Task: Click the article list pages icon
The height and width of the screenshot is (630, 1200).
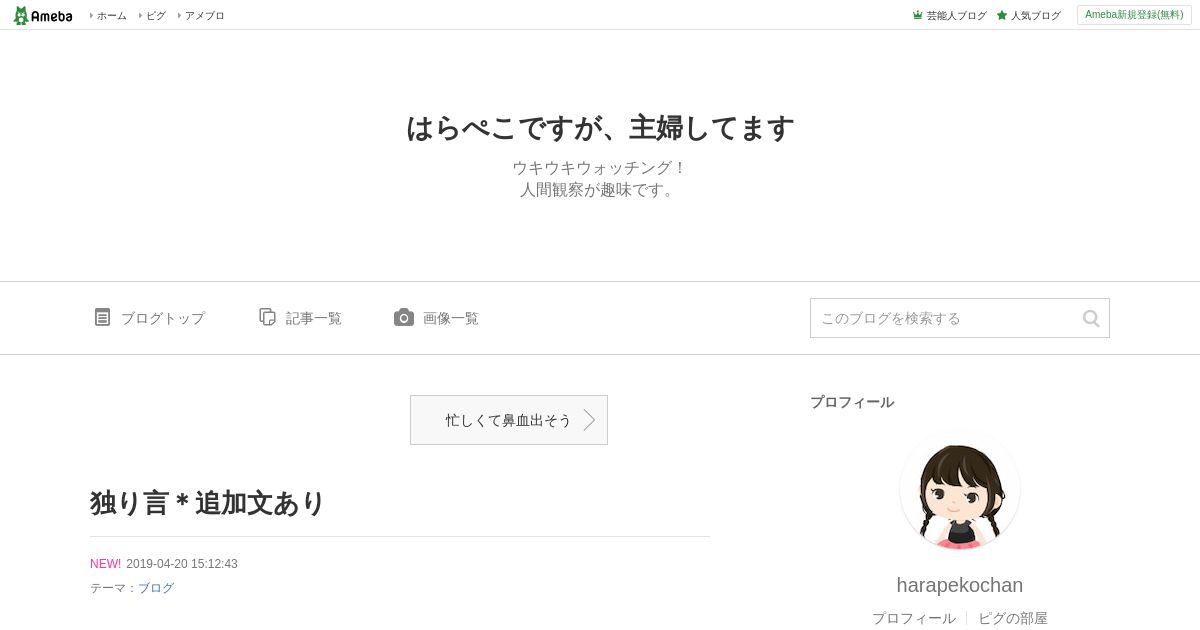Action: (x=267, y=317)
